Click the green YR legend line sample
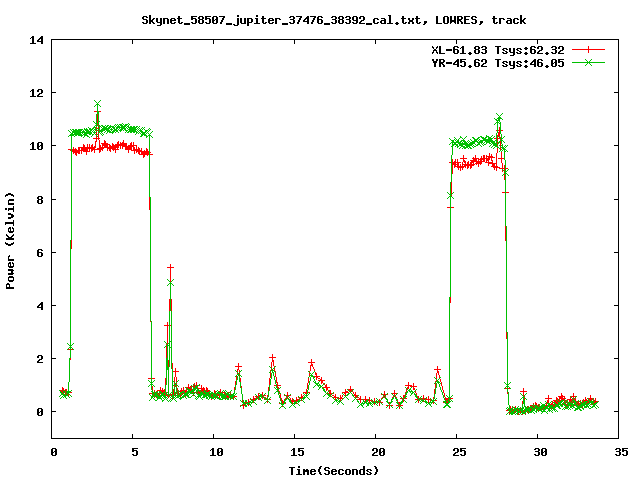Screen dimensions: 640x480 click(588, 62)
